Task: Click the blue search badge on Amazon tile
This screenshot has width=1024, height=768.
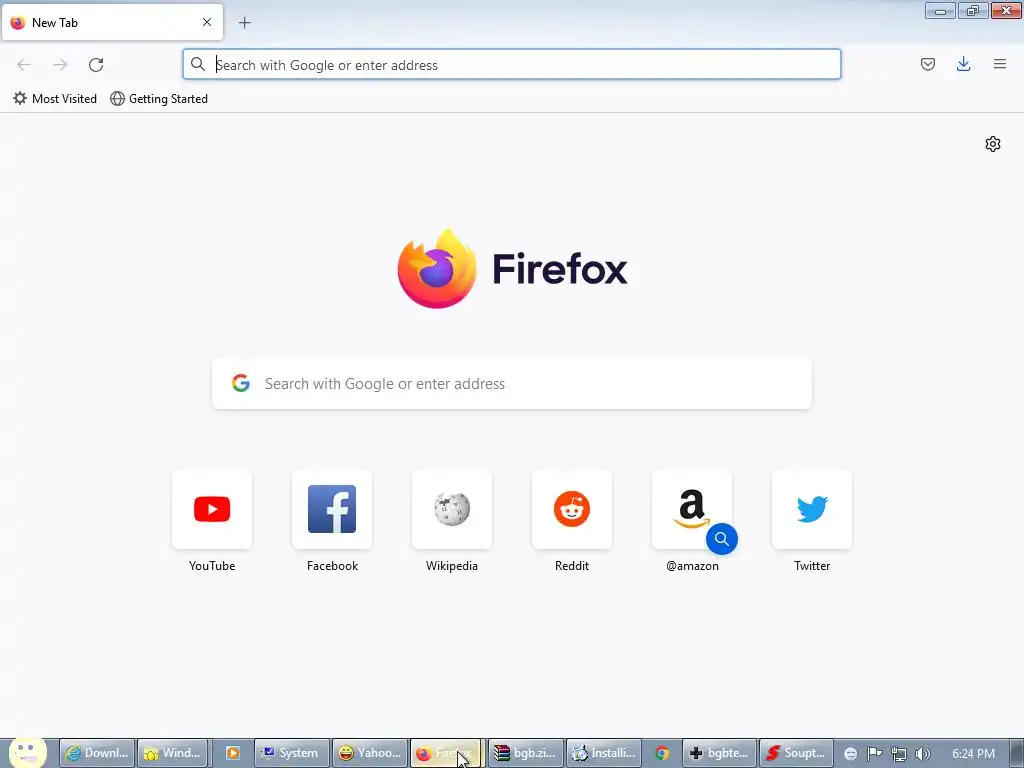Action: pyautogui.click(x=722, y=539)
